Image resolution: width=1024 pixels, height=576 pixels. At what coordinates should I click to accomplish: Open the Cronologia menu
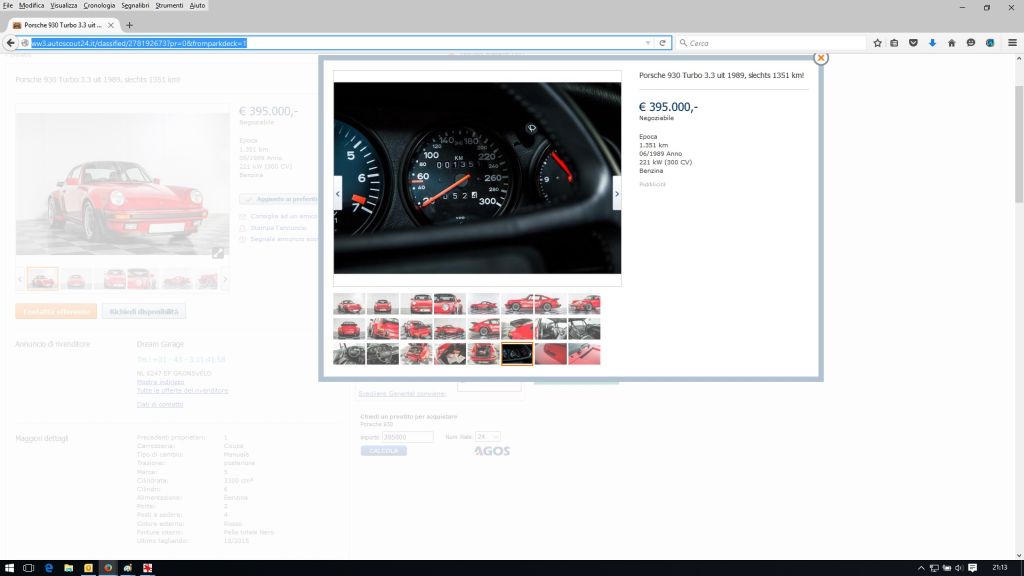point(99,5)
